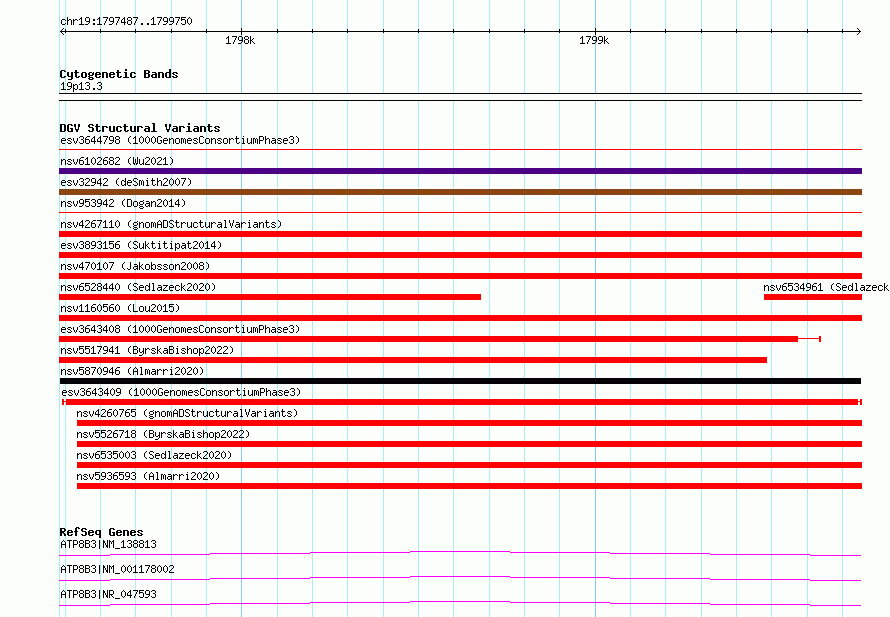890x617 pixels.
Task: Open the nsv1160560 (Lou2015) label
Action: (120, 308)
